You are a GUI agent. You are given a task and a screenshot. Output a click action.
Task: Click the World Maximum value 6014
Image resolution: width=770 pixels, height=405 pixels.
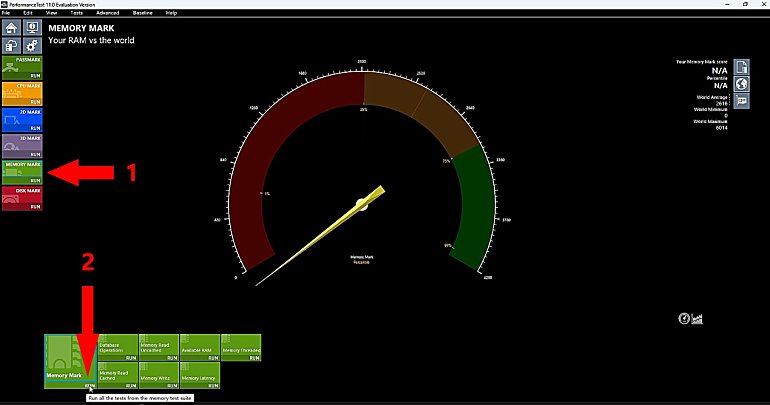tap(721, 128)
